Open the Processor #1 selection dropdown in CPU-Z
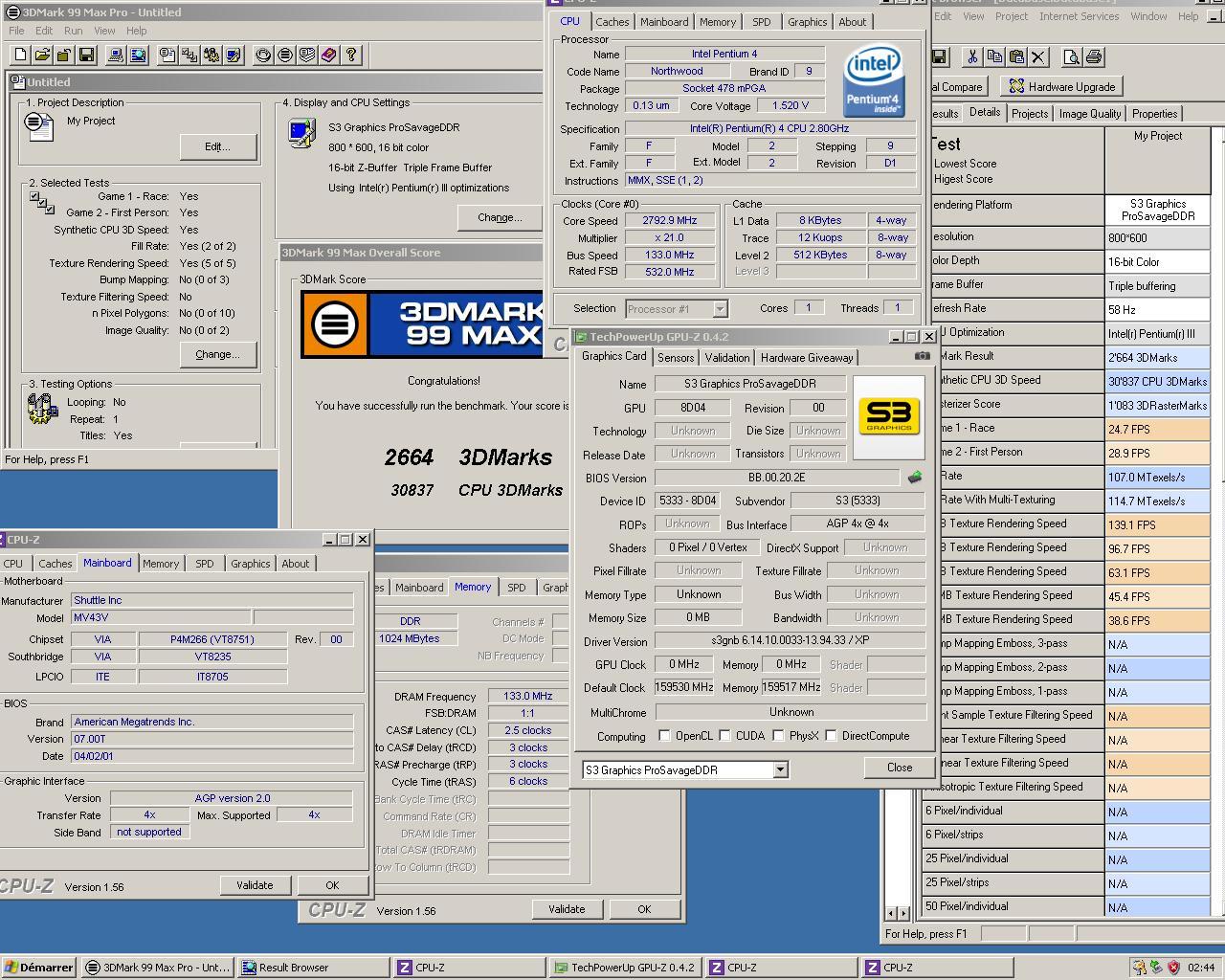Image resolution: width=1225 pixels, height=980 pixels. tap(720, 309)
